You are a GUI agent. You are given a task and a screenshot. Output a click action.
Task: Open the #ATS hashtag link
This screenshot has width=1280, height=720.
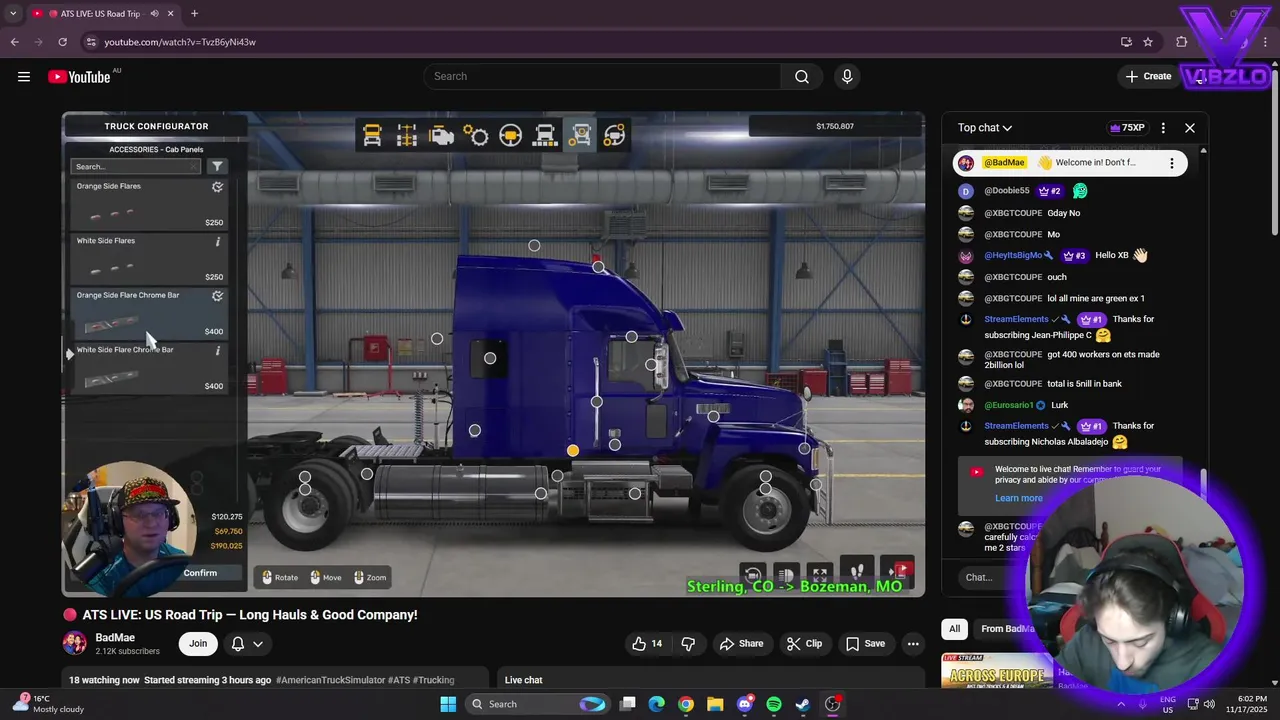point(399,680)
